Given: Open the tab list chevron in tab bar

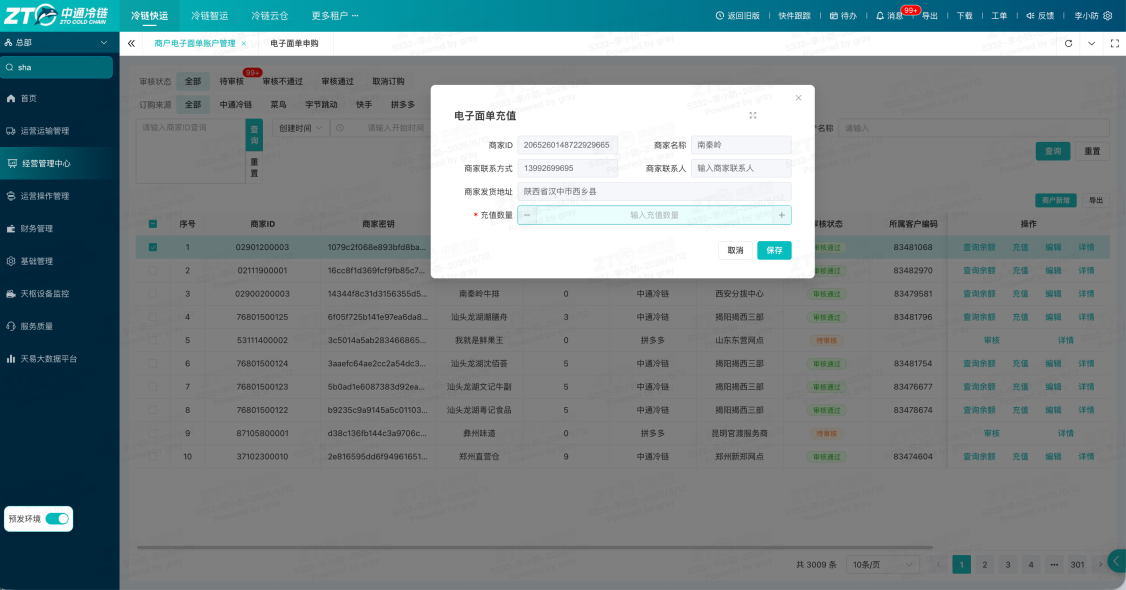Looking at the screenshot, I should [x=1092, y=44].
